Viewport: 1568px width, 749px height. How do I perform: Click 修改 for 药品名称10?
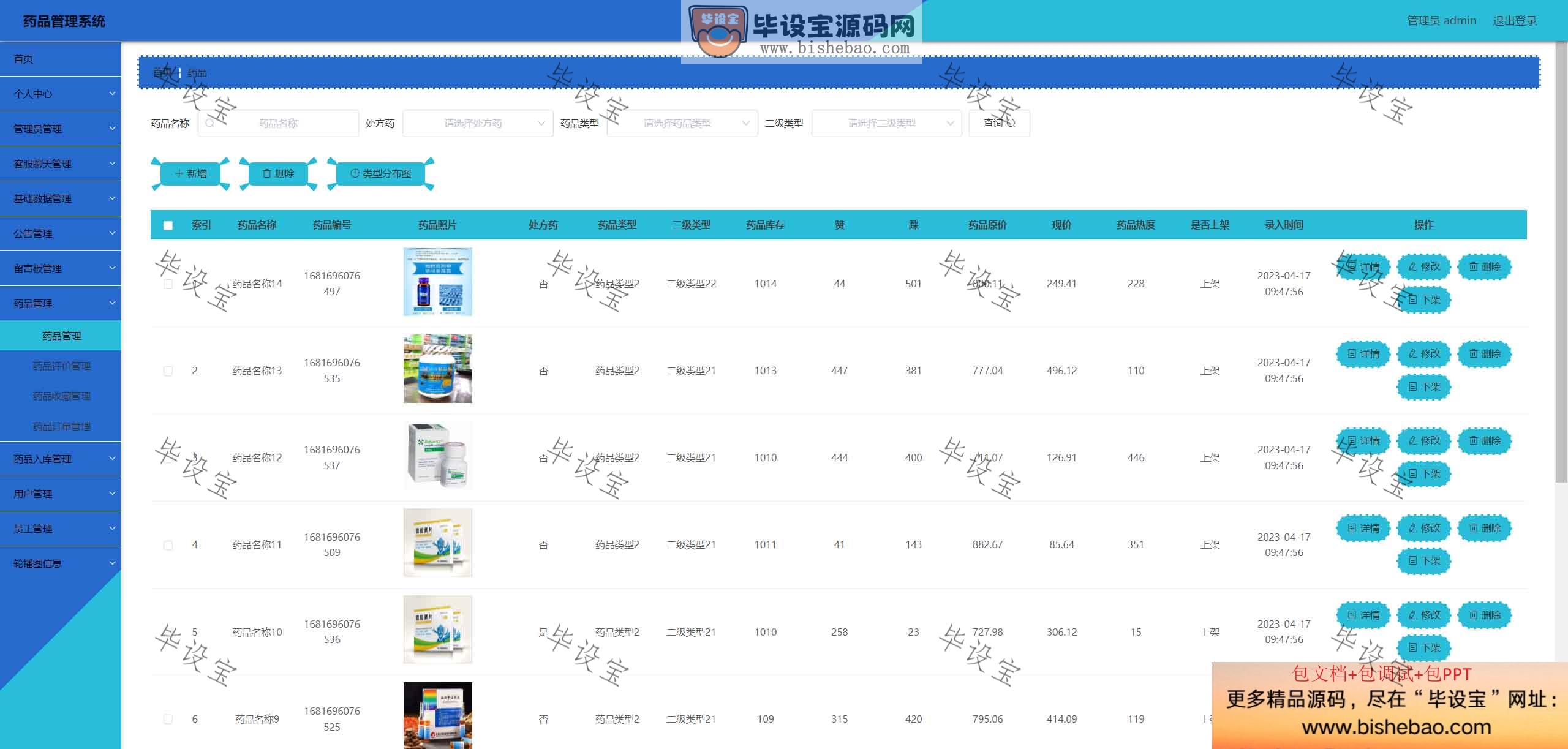point(1424,615)
